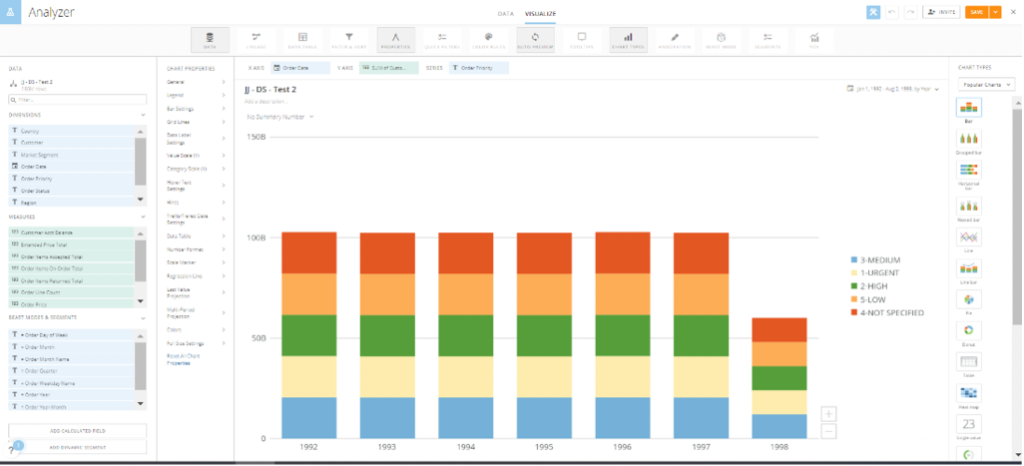
Task: Click Reset All Chart Properties link
Action: pos(184,359)
